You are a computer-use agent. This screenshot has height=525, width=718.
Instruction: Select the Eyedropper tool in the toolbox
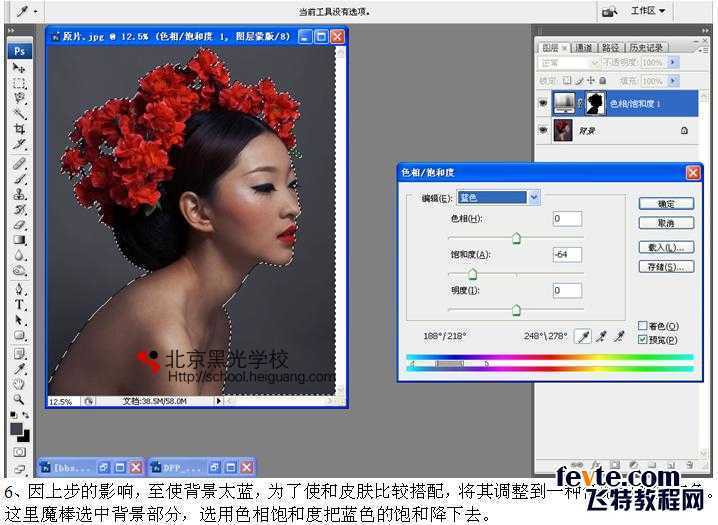pos(19,369)
